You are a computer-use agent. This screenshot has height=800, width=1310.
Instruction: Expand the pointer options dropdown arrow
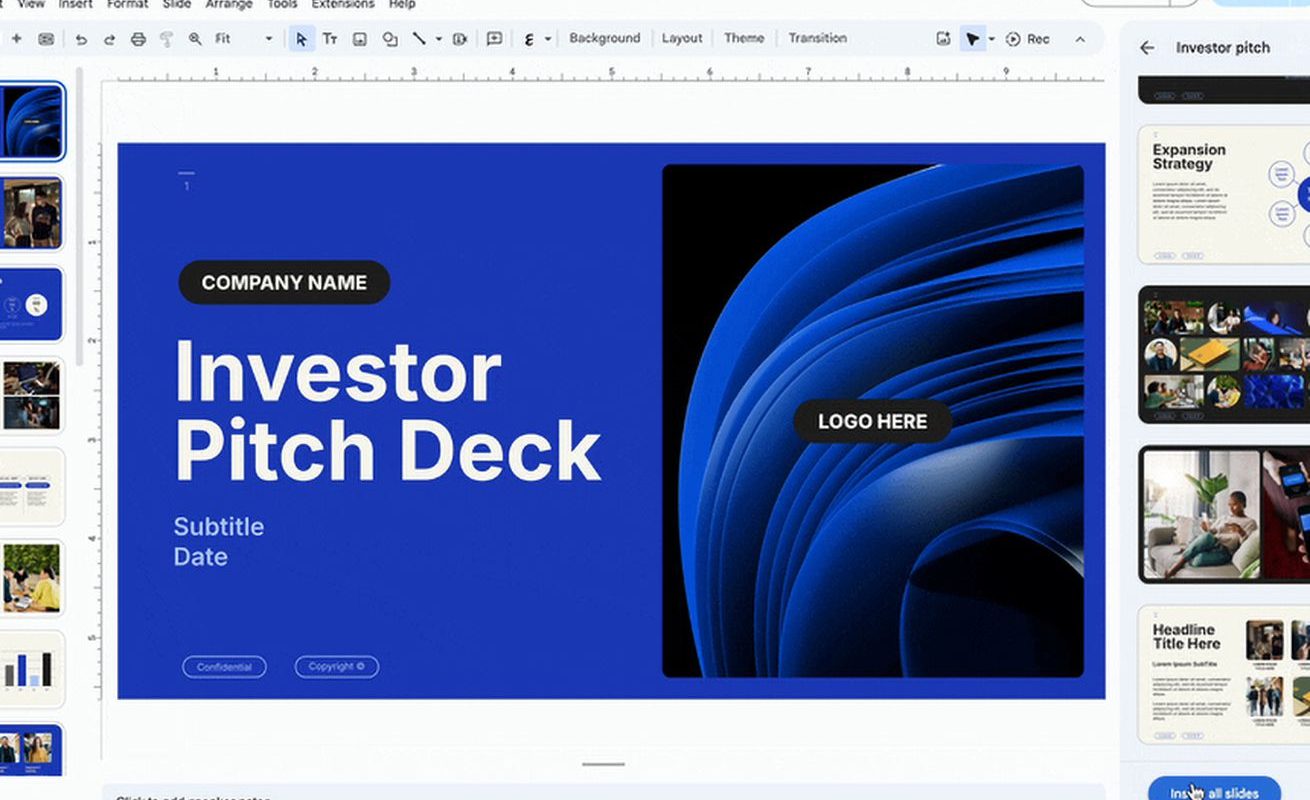tap(991, 39)
